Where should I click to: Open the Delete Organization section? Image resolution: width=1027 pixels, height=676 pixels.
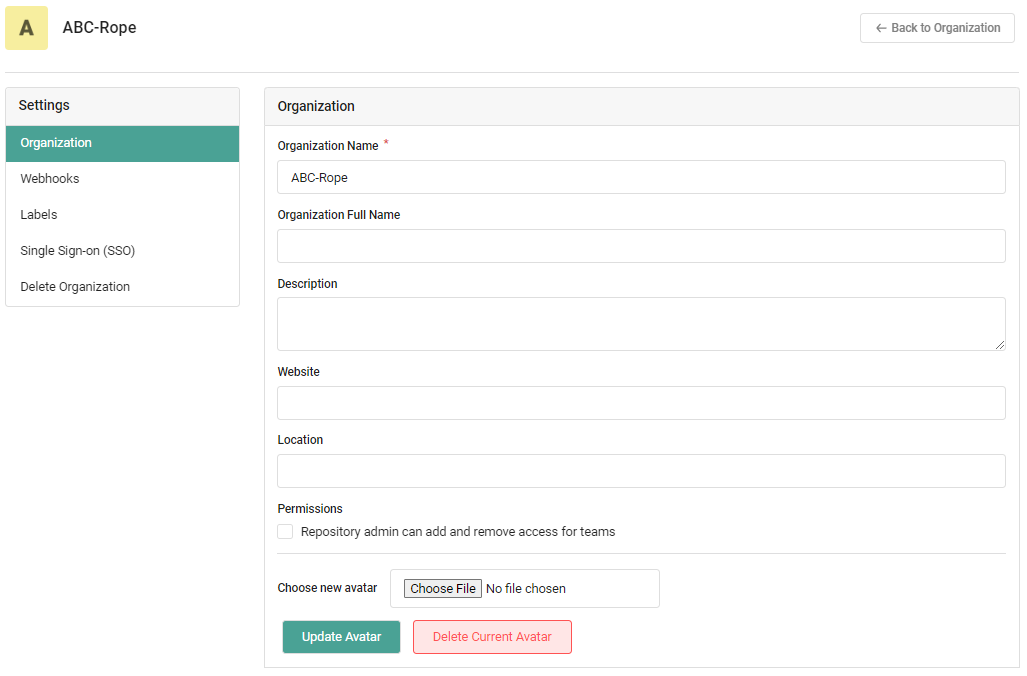tap(75, 287)
